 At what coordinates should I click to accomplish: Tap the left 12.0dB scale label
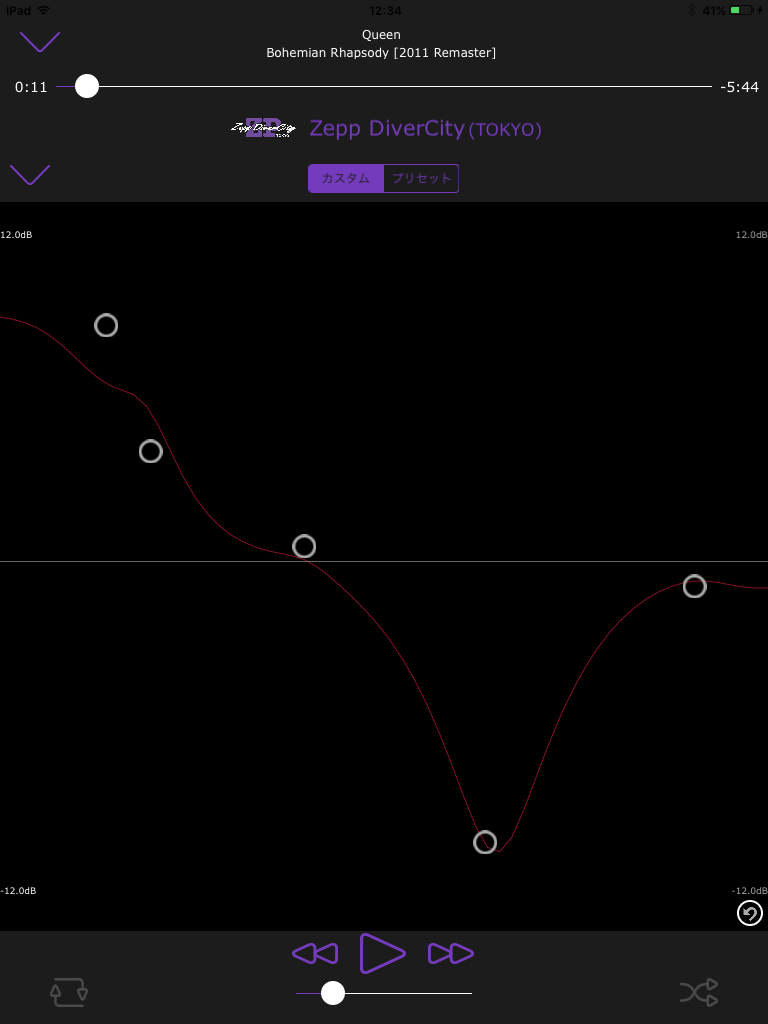pos(16,235)
